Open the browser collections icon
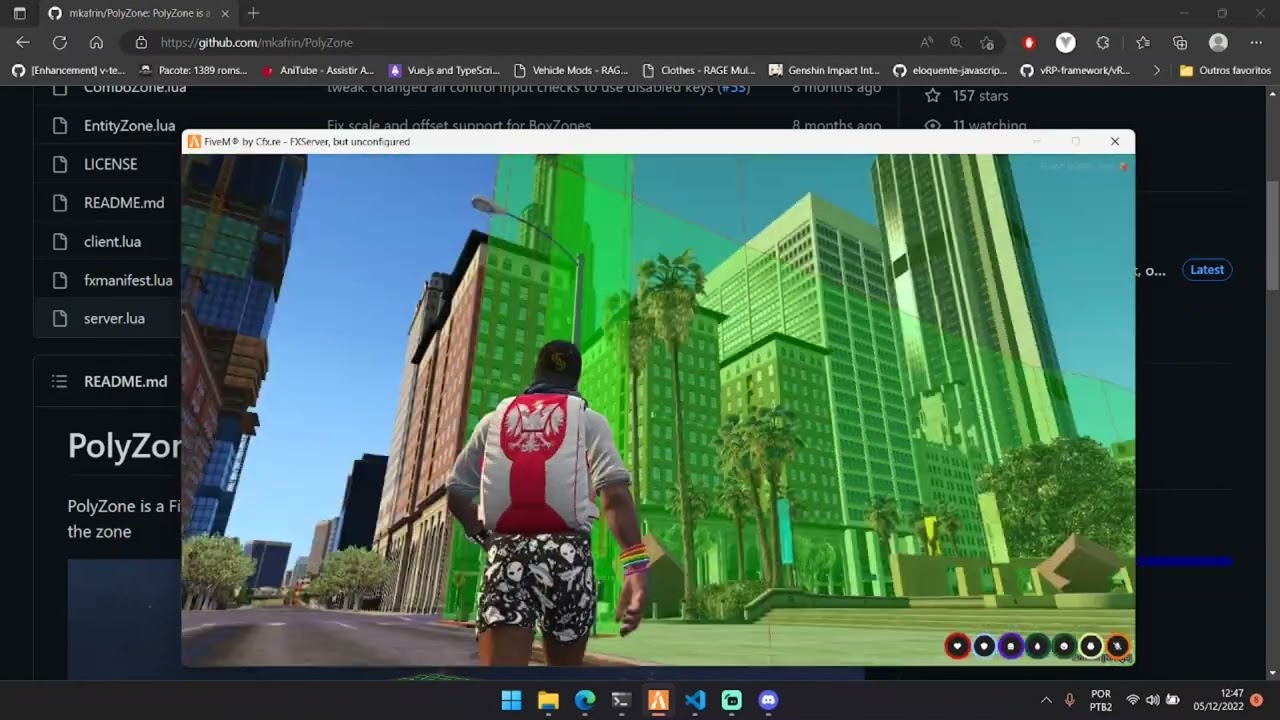The height and width of the screenshot is (720, 1280). coord(1180,42)
